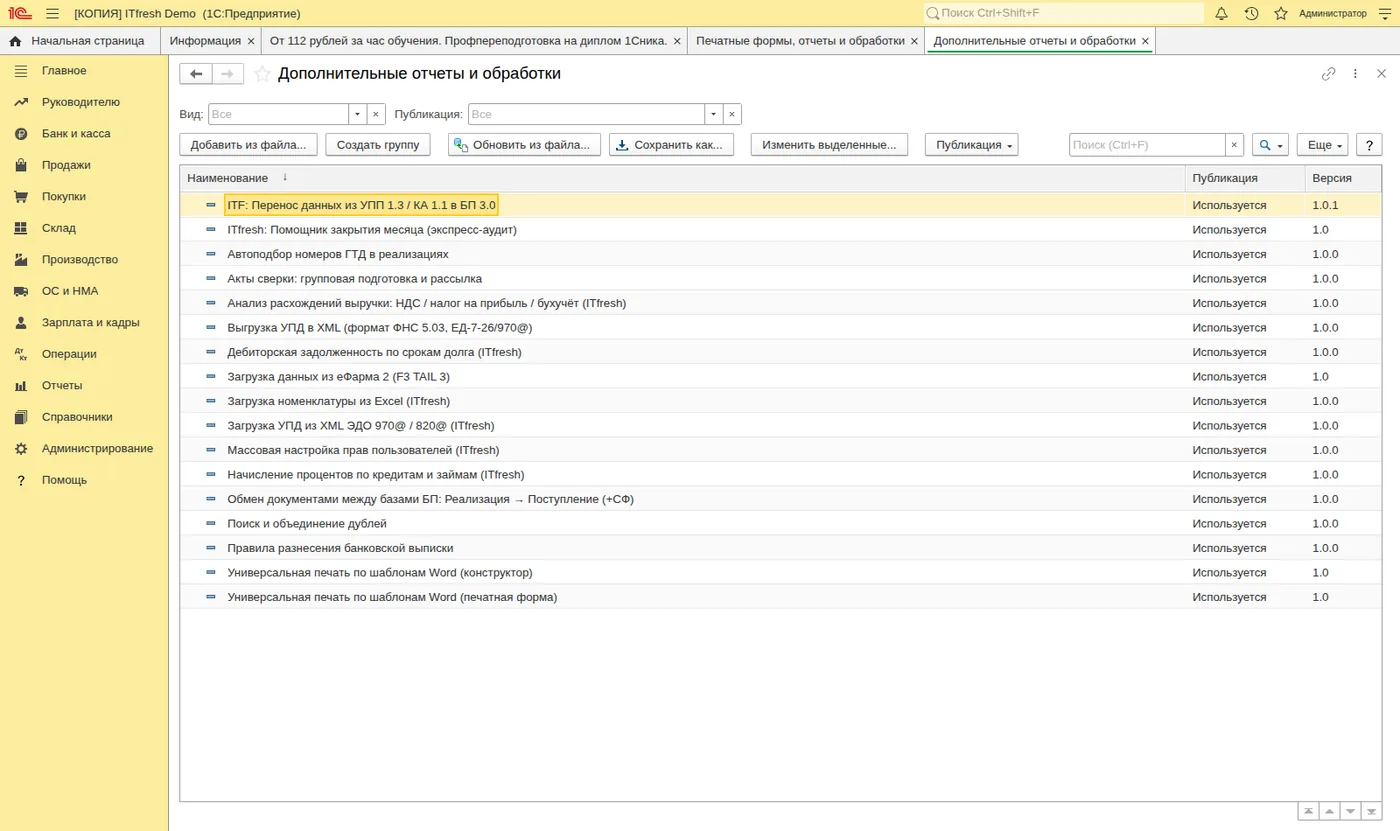1400x831 pixels.
Task: Go back with the left arrow button
Action: click(x=196, y=74)
